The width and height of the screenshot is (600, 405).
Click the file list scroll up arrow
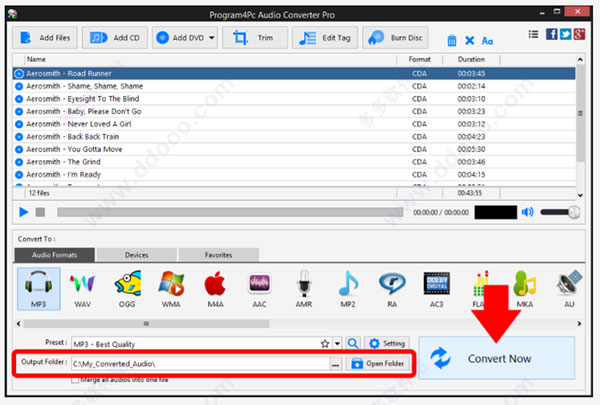580,60
